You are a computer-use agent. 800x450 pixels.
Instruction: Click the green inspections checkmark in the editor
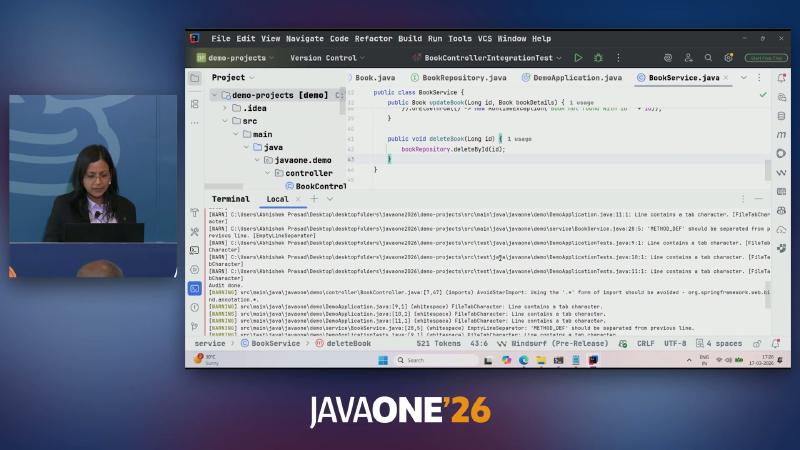point(763,95)
